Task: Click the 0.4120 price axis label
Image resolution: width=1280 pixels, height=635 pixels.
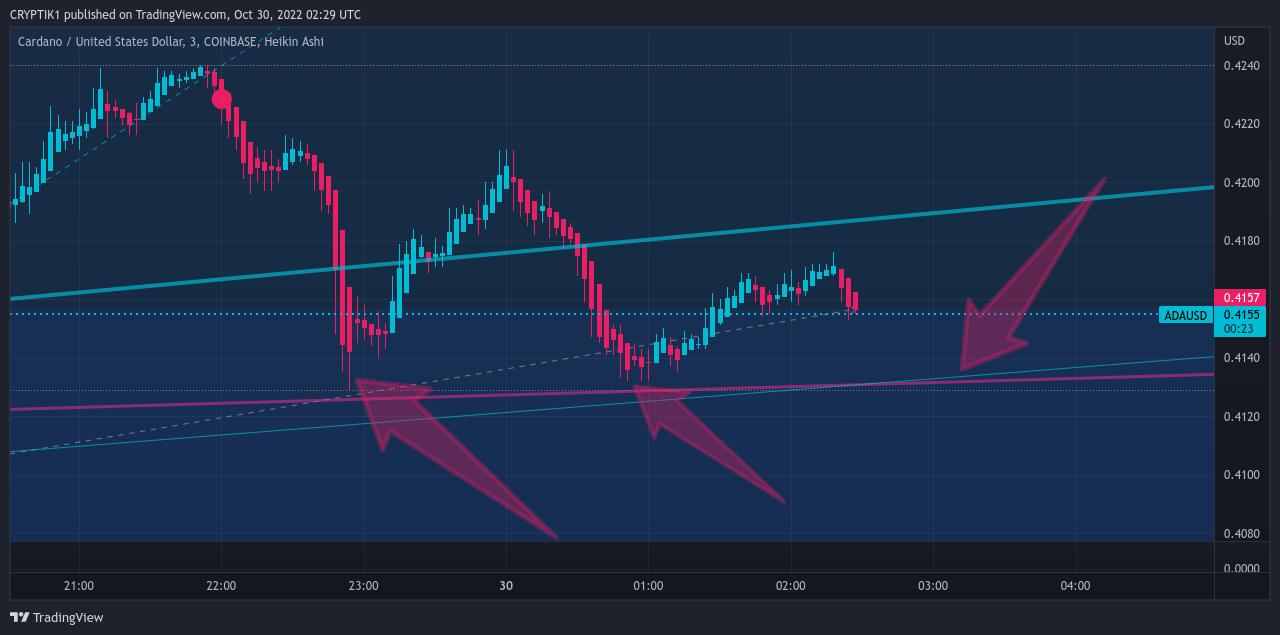Action: [x=1240, y=416]
